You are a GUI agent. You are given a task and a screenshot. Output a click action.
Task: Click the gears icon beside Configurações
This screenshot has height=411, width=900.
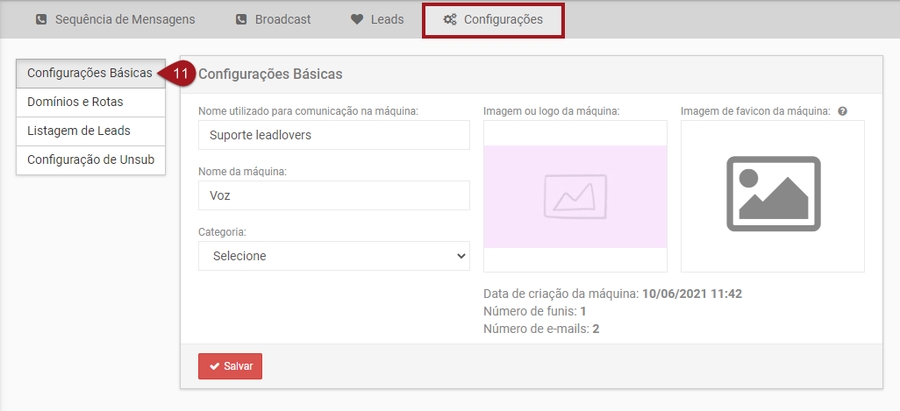coord(450,19)
